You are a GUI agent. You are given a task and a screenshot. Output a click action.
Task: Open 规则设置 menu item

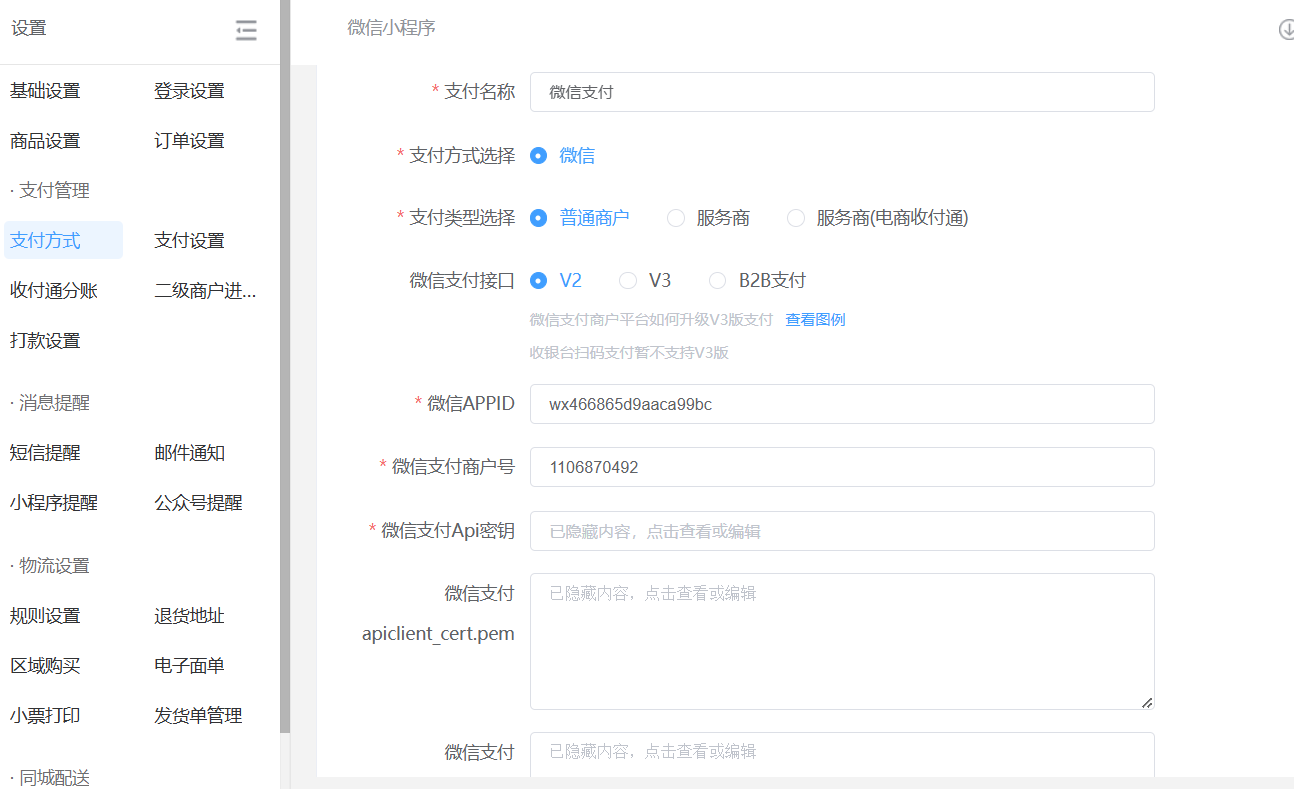click(45, 616)
